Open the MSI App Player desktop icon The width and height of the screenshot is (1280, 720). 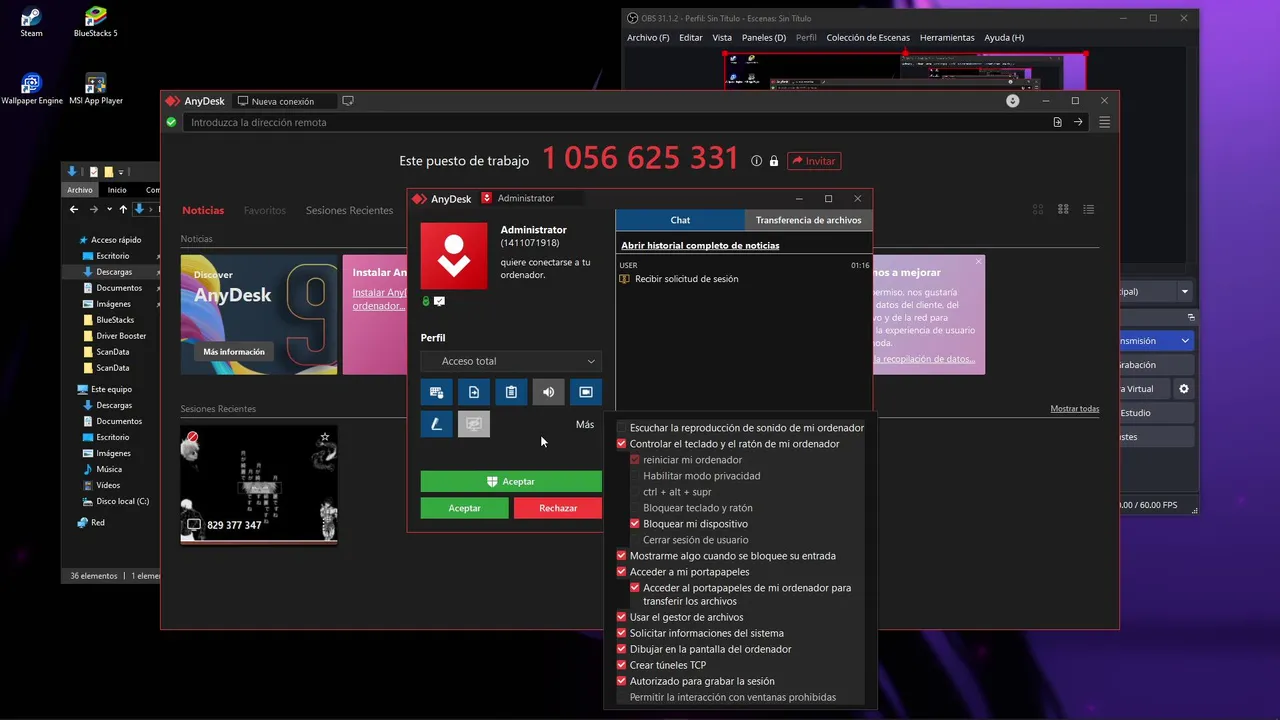[96, 89]
